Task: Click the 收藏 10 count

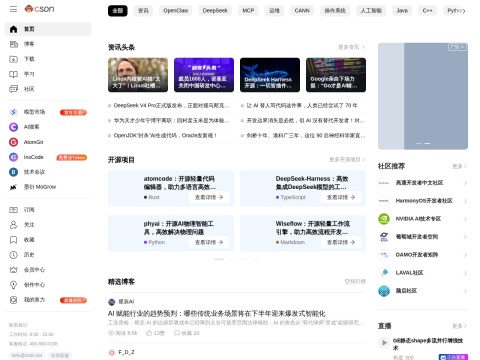Action: click(x=187, y=333)
